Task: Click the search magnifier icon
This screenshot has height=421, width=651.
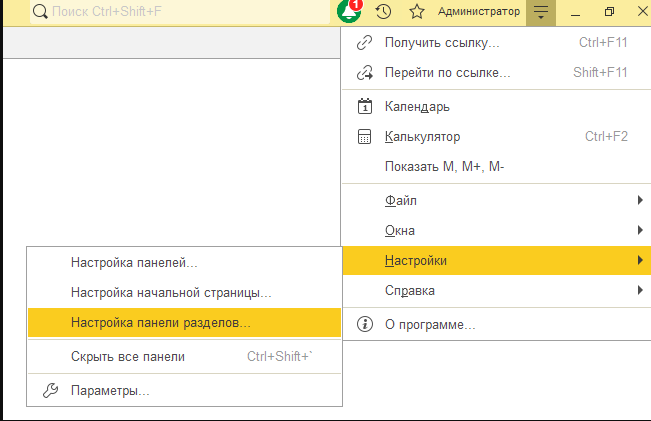Action: click(40, 12)
